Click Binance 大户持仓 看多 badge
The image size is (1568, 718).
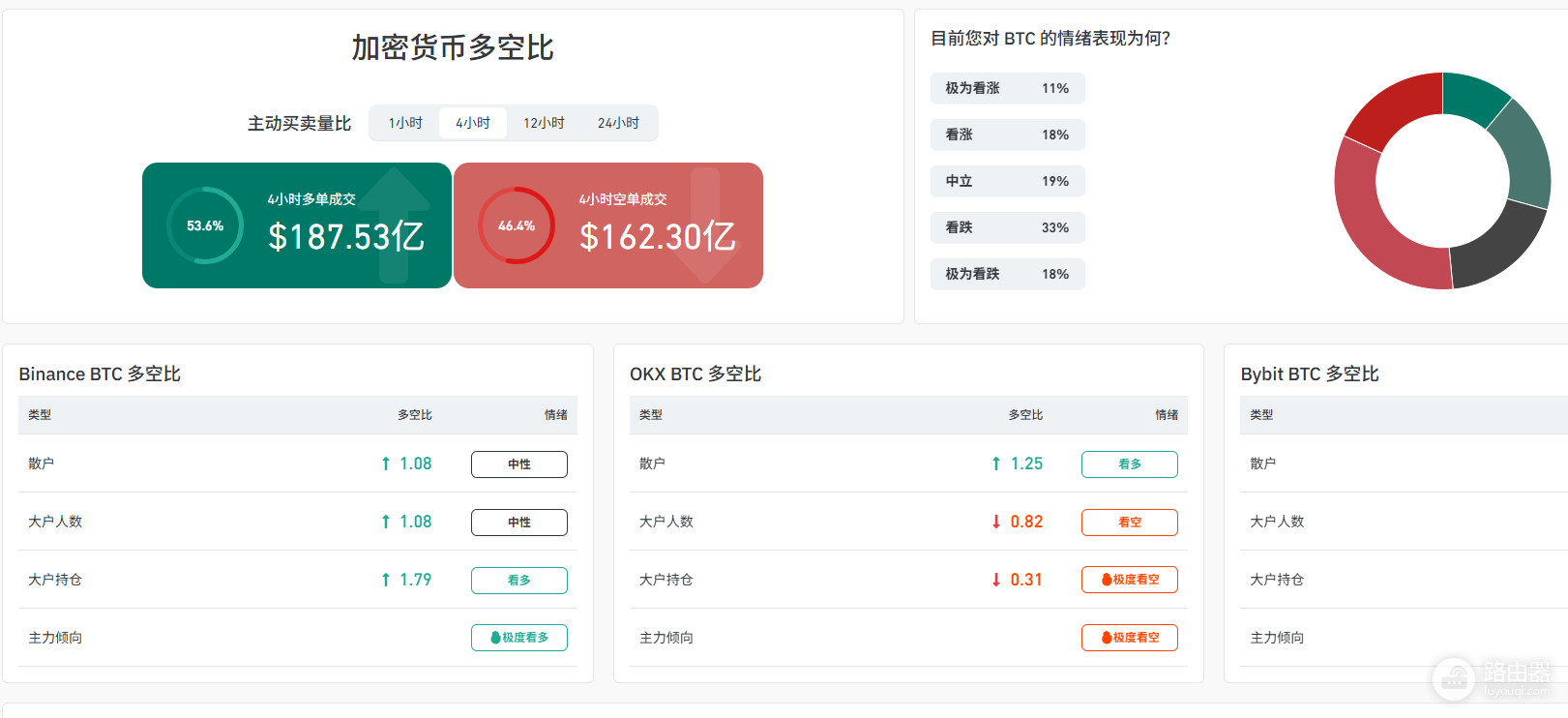pos(519,581)
